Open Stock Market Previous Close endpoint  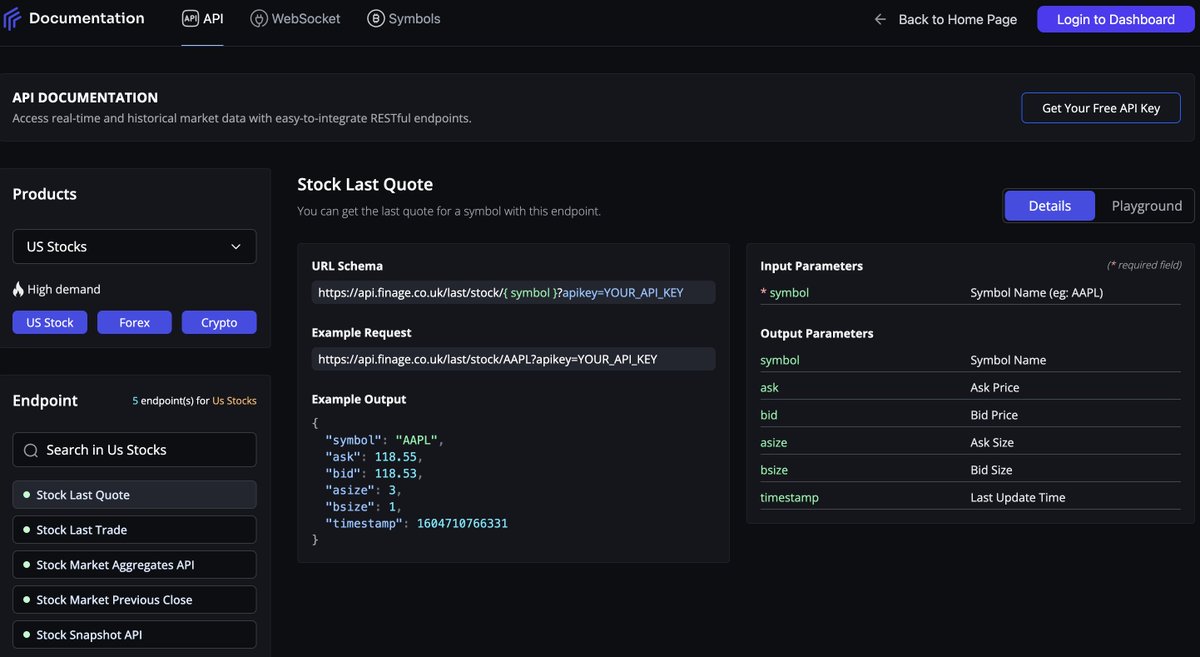pyautogui.click(x=134, y=600)
